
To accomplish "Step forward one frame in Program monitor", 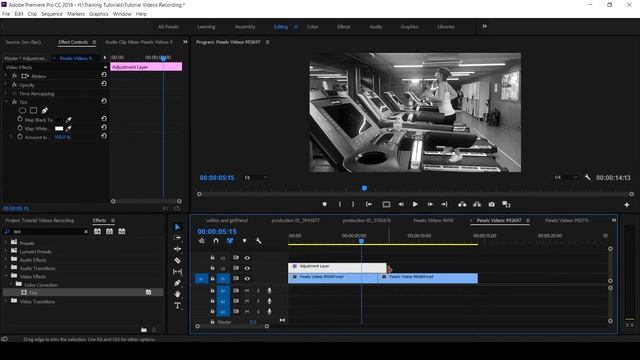I will 430,204.
